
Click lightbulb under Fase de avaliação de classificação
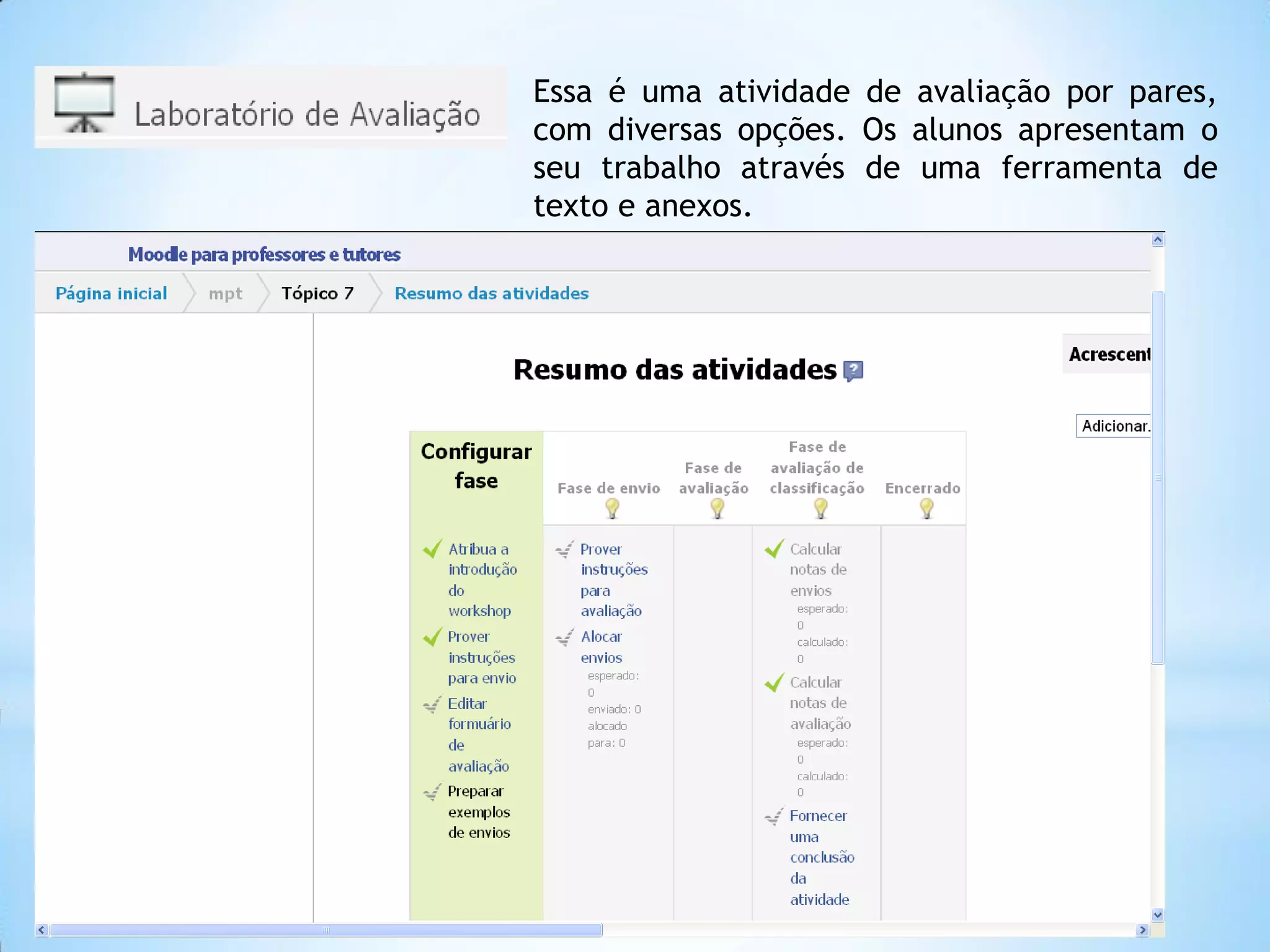pos(820,509)
